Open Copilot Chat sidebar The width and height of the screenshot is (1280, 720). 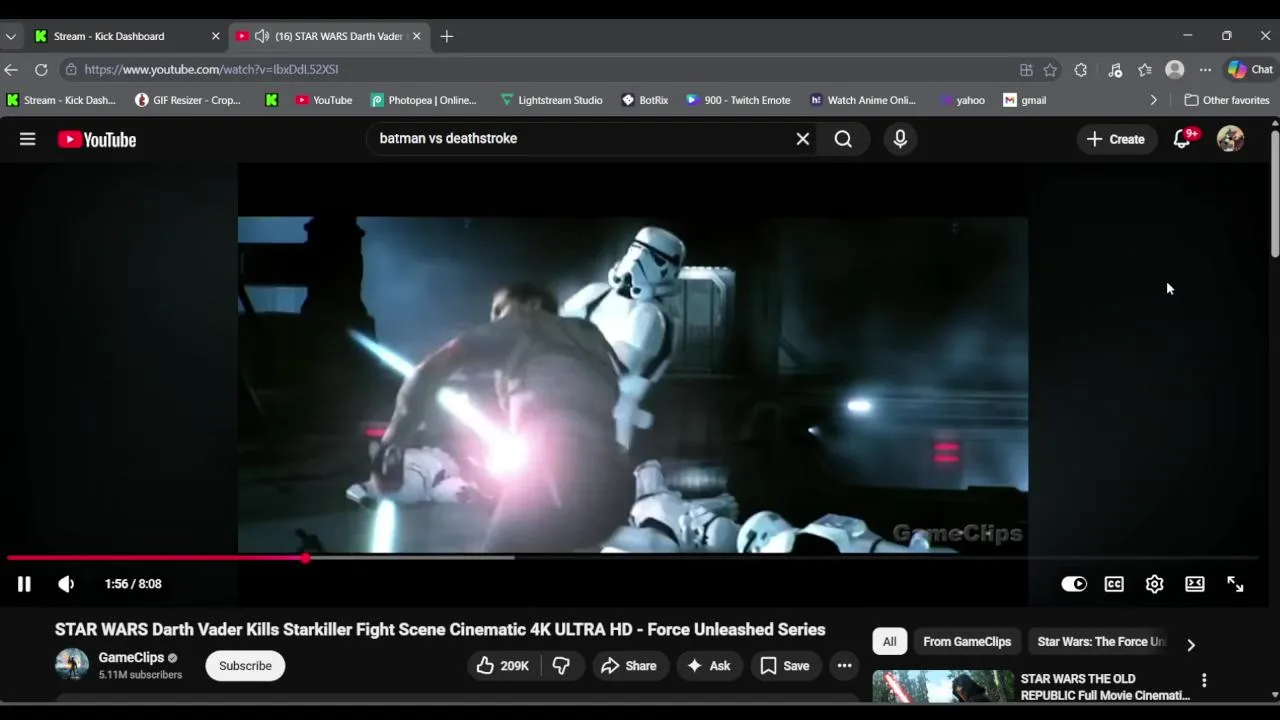click(x=1251, y=69)
